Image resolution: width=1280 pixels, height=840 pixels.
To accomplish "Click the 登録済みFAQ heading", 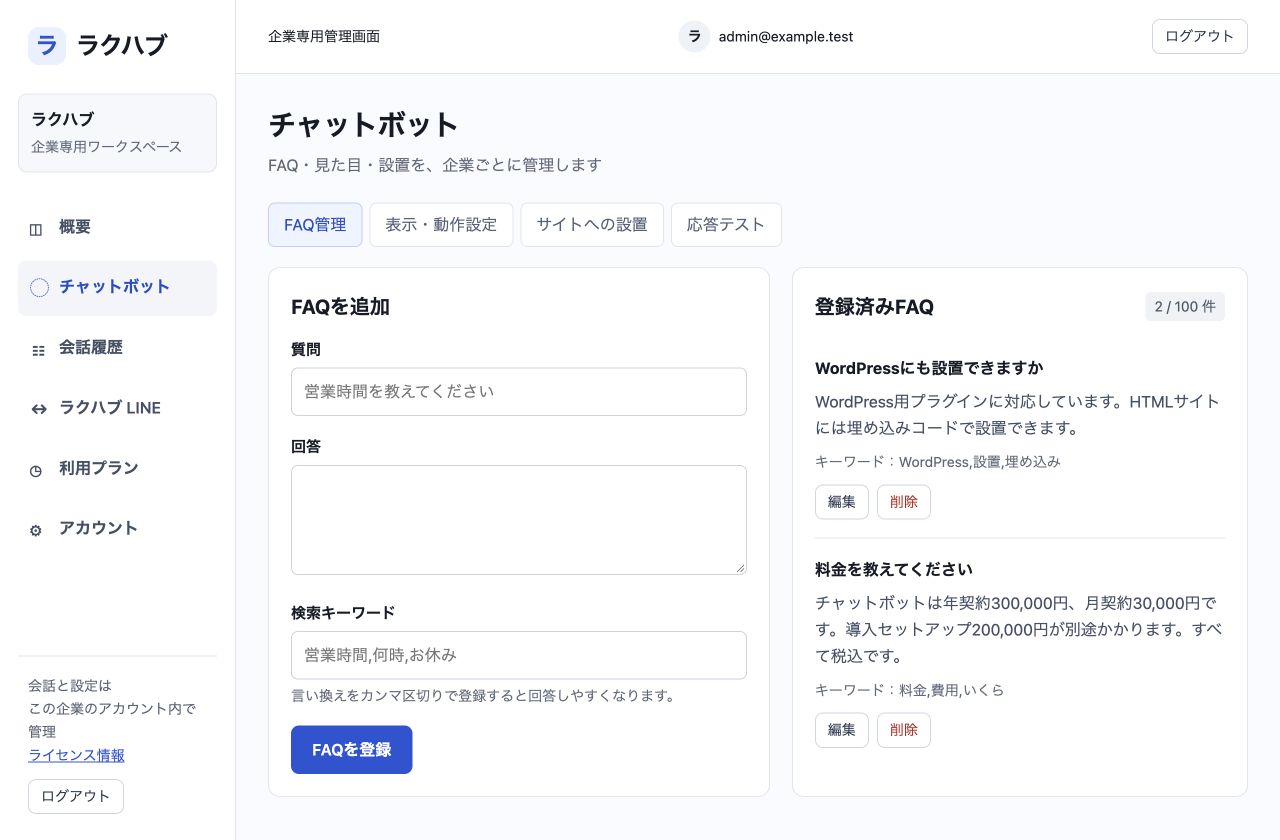I will click(875, 307).
